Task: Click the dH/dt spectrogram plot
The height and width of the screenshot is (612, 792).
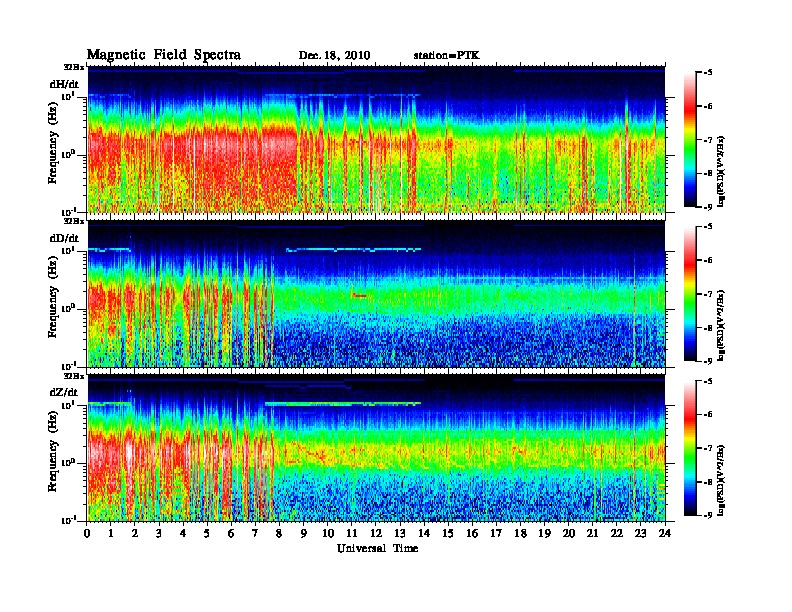Action: click(376, 139)
